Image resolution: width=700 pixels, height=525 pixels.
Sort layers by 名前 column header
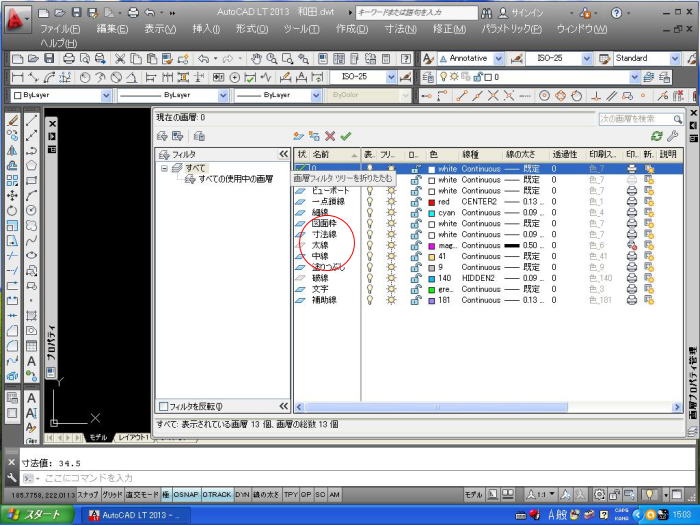pyautogui.click(x=334, y=154)
